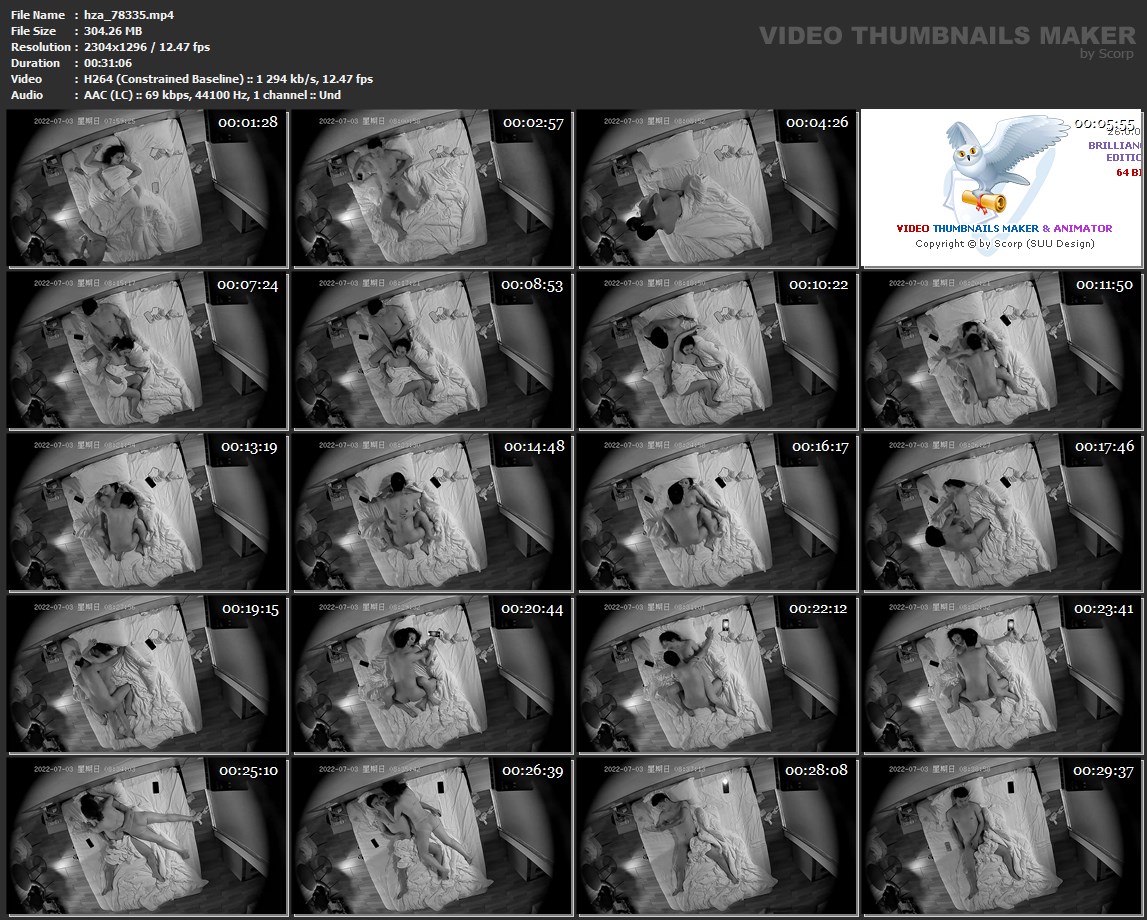Open the frame marked 00:04:26
This screenshot has width=1147, height=920.
click(x=717, y=188)
